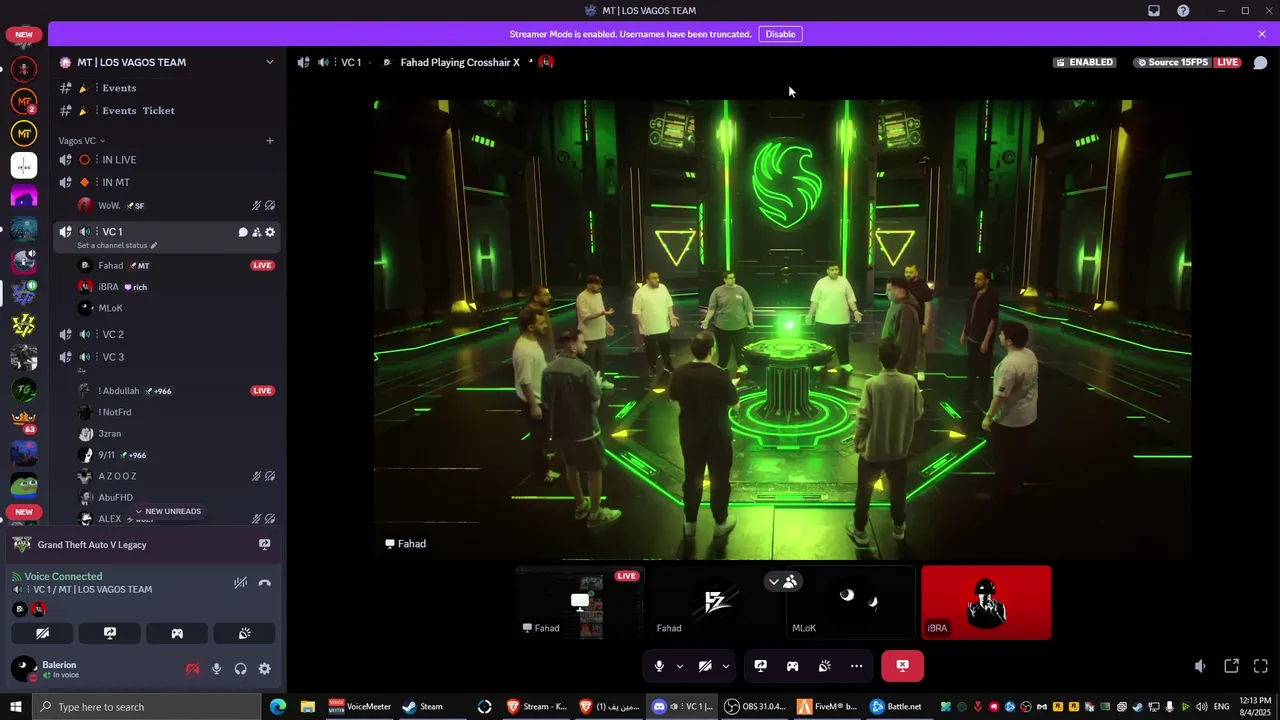
Task: Stop watching stream with red button
Action: pos(902,666)
